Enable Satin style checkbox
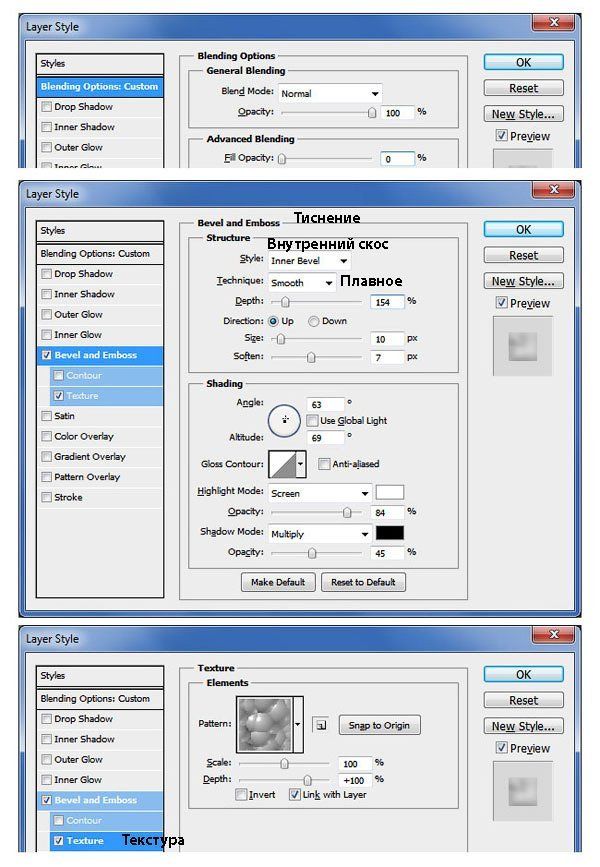This screenshot has height=867, width=600. [47, 416]
